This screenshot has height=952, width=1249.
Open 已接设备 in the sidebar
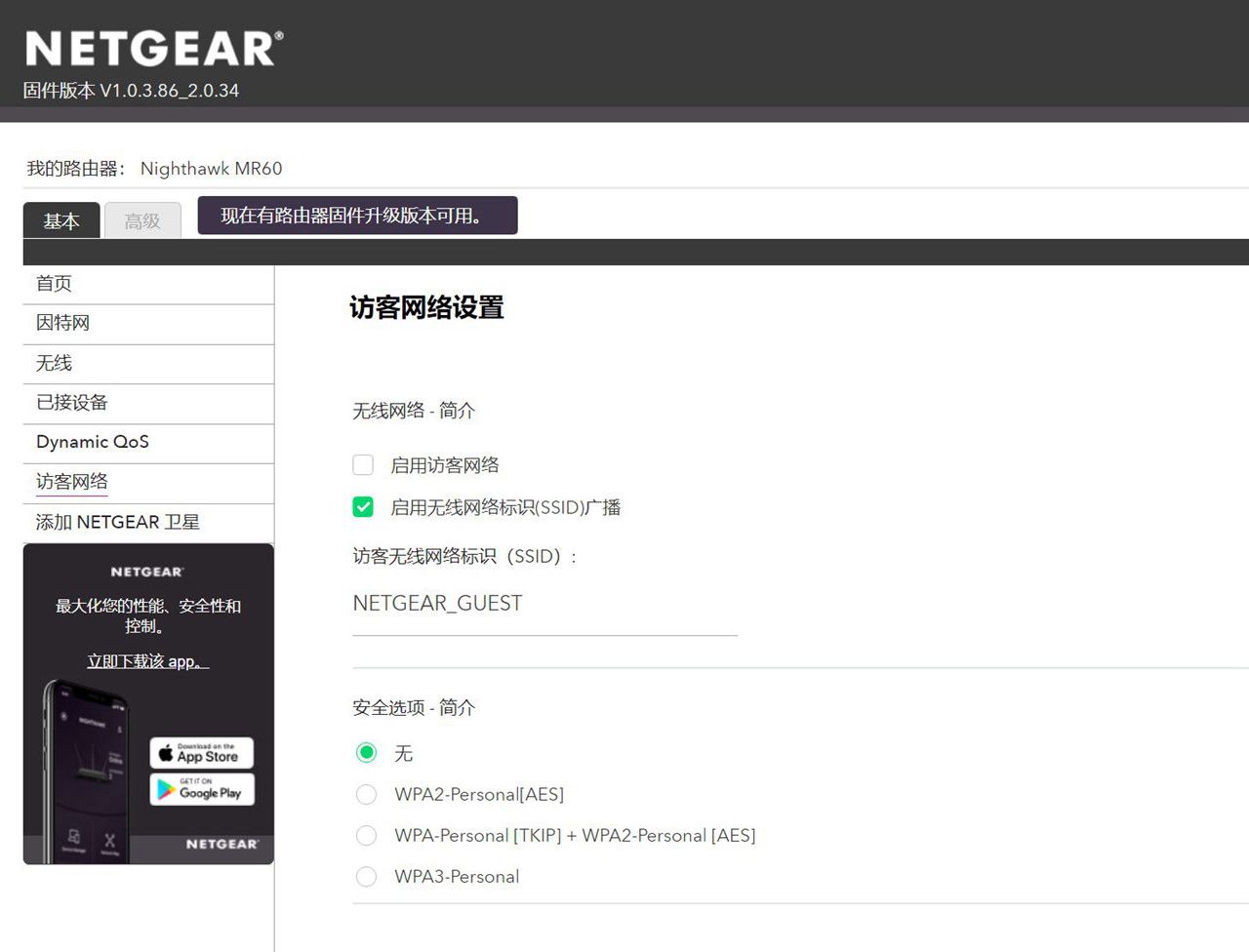[148, 404]
